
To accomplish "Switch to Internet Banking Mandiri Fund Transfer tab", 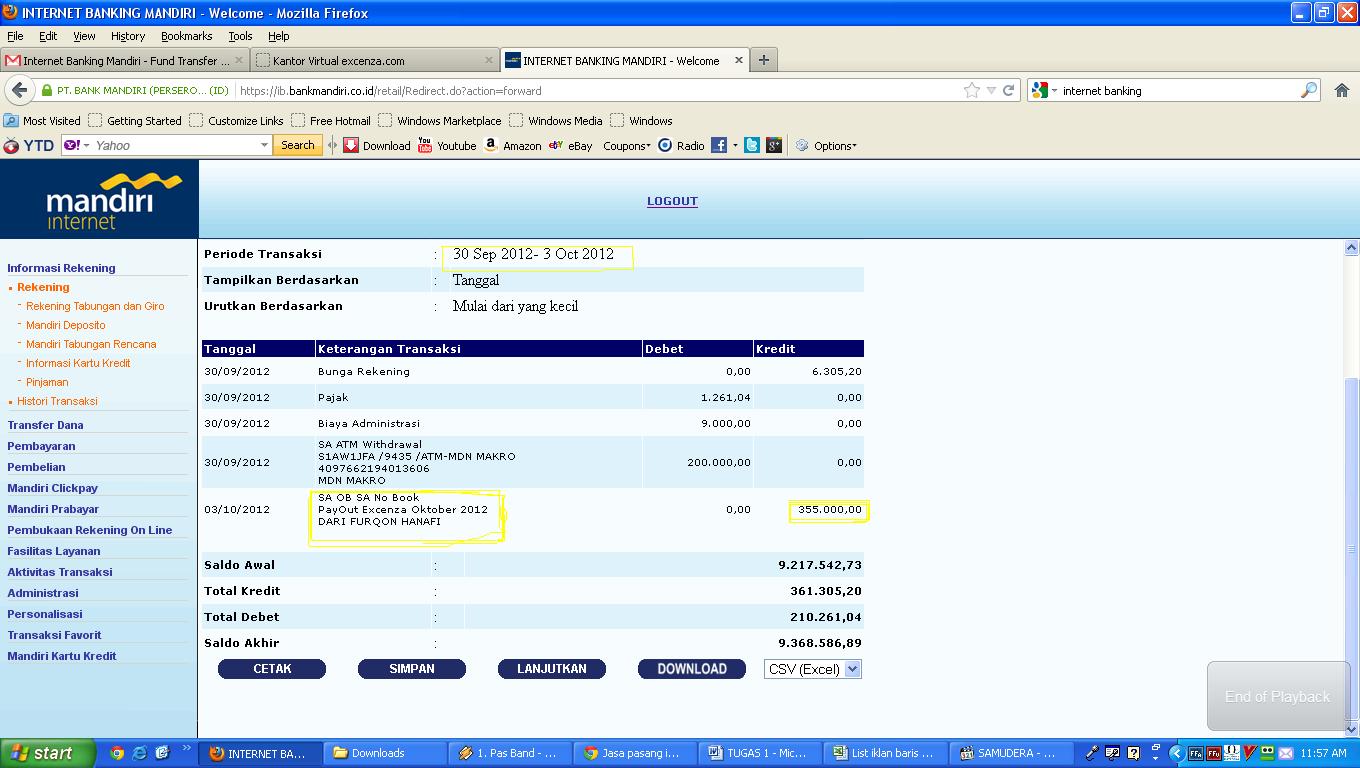I will tap(125, 60).
